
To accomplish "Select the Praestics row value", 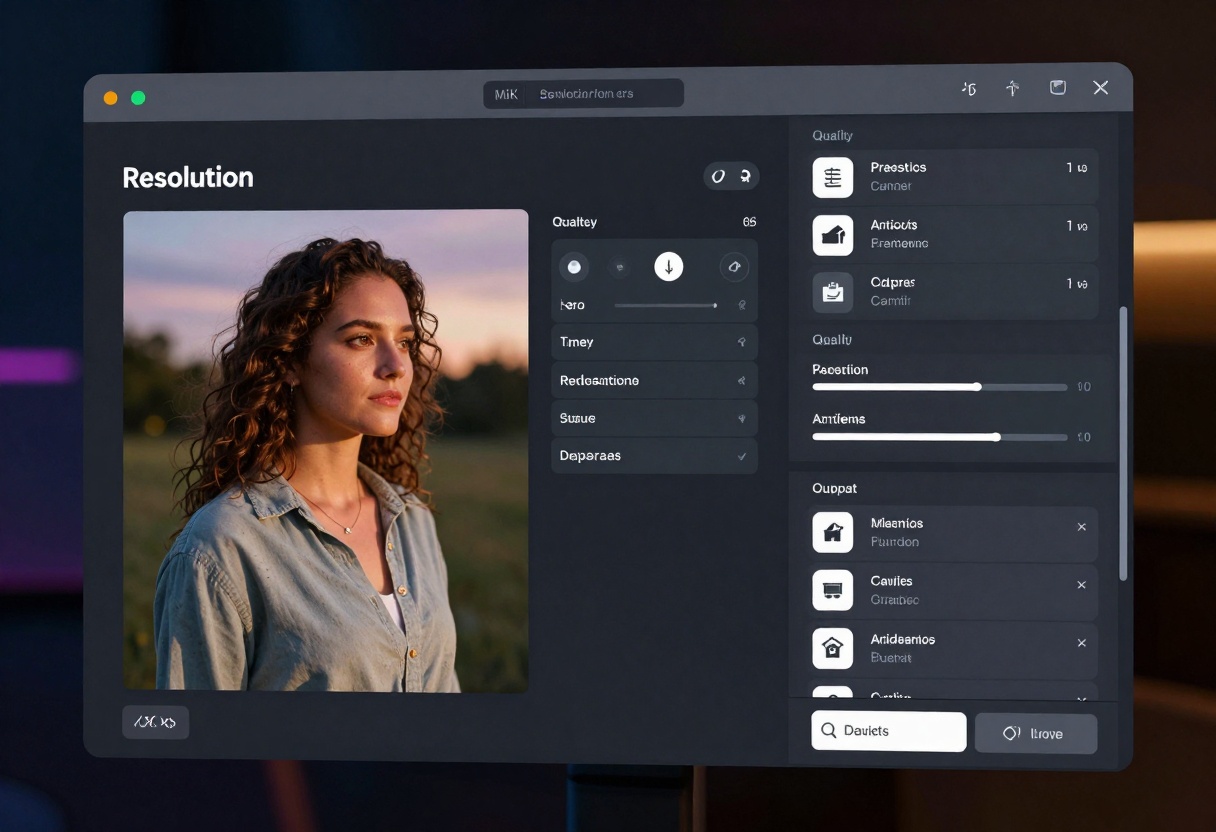I will [1077, 168].
